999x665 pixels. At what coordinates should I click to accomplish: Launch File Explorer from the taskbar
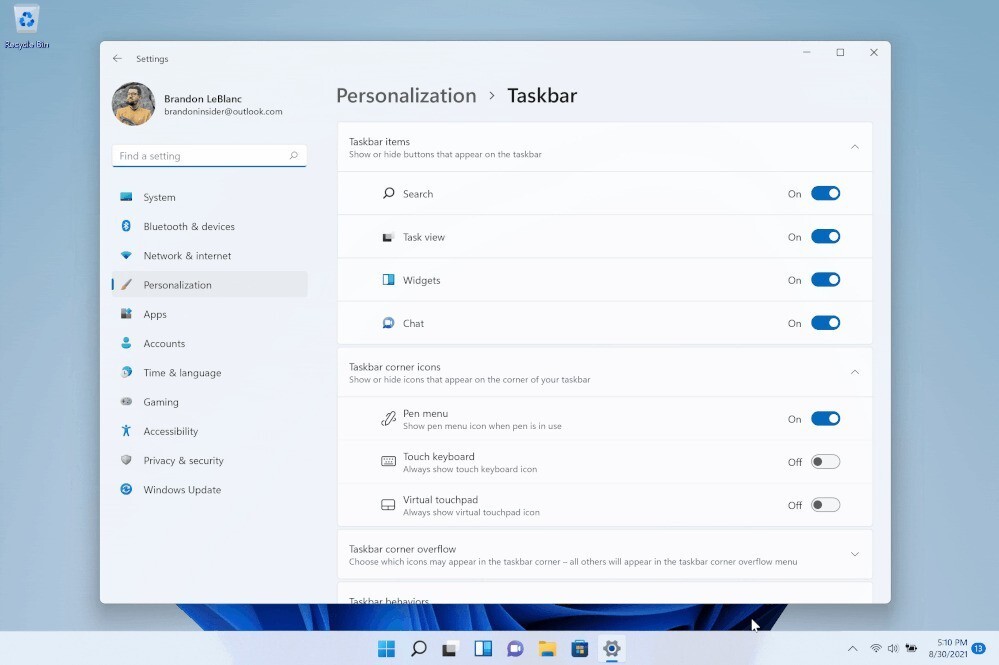point(547,648)
